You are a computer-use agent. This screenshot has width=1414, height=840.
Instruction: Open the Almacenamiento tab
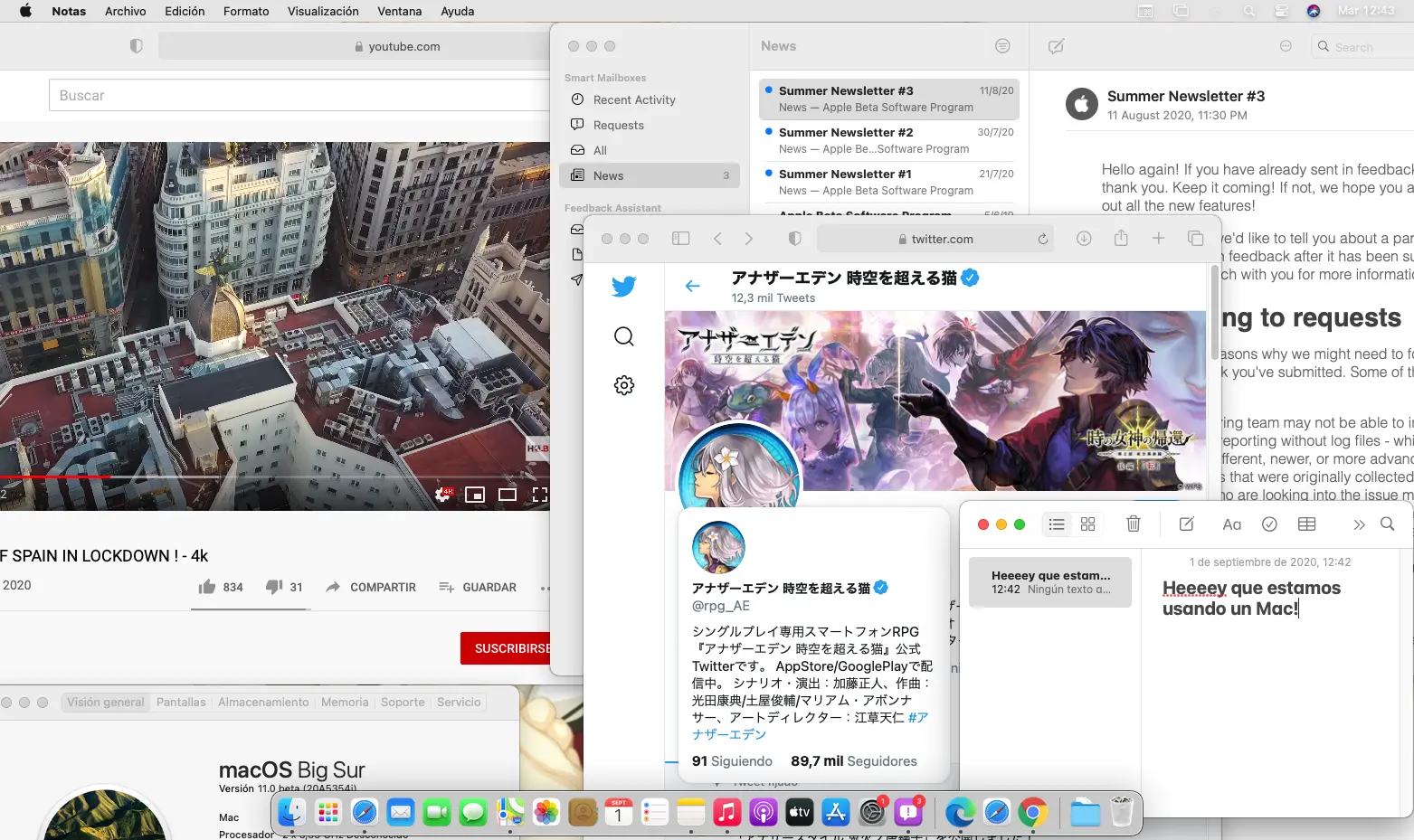tap(263, 703)
